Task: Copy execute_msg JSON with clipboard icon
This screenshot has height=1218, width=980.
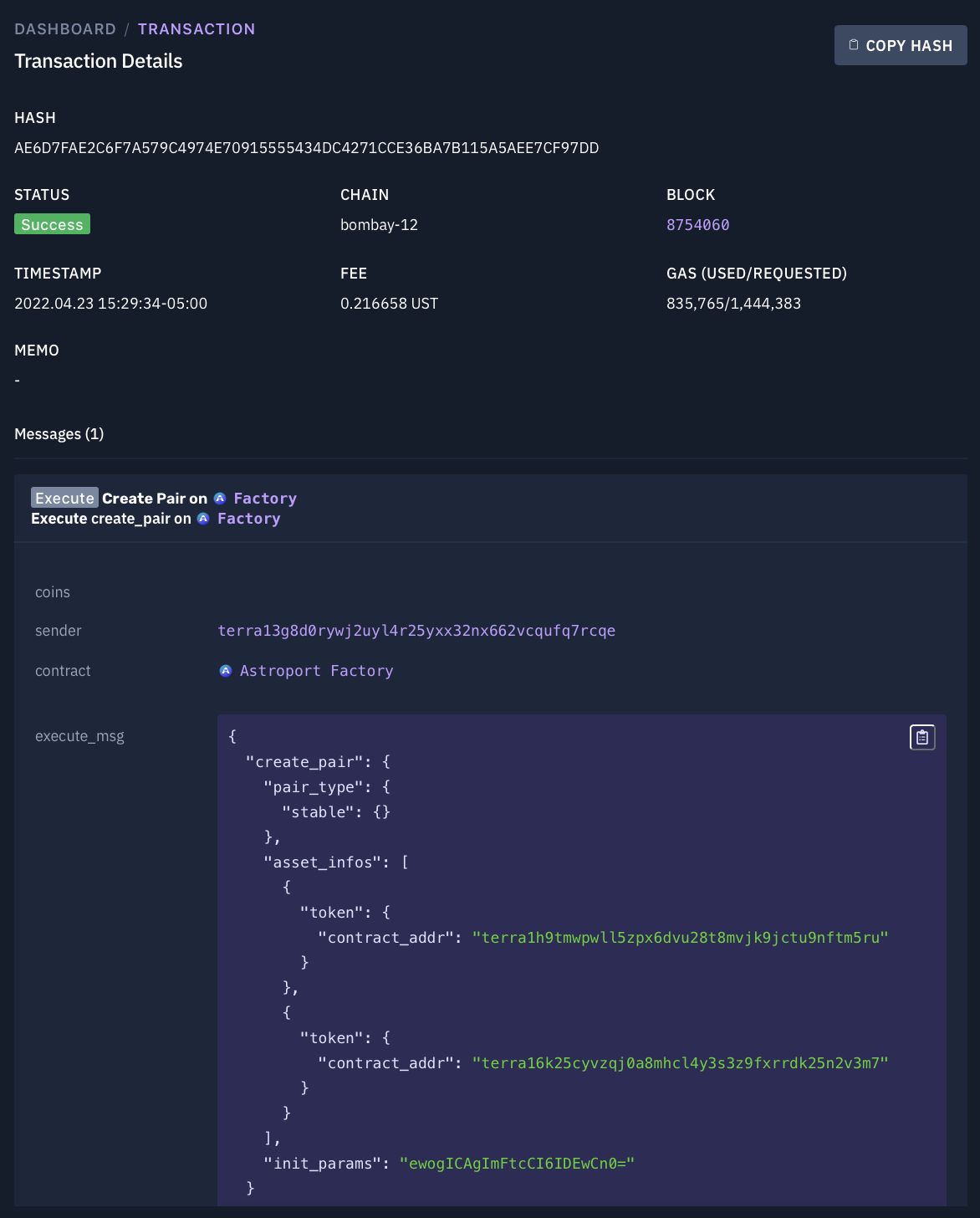Action: coord(922,737)
